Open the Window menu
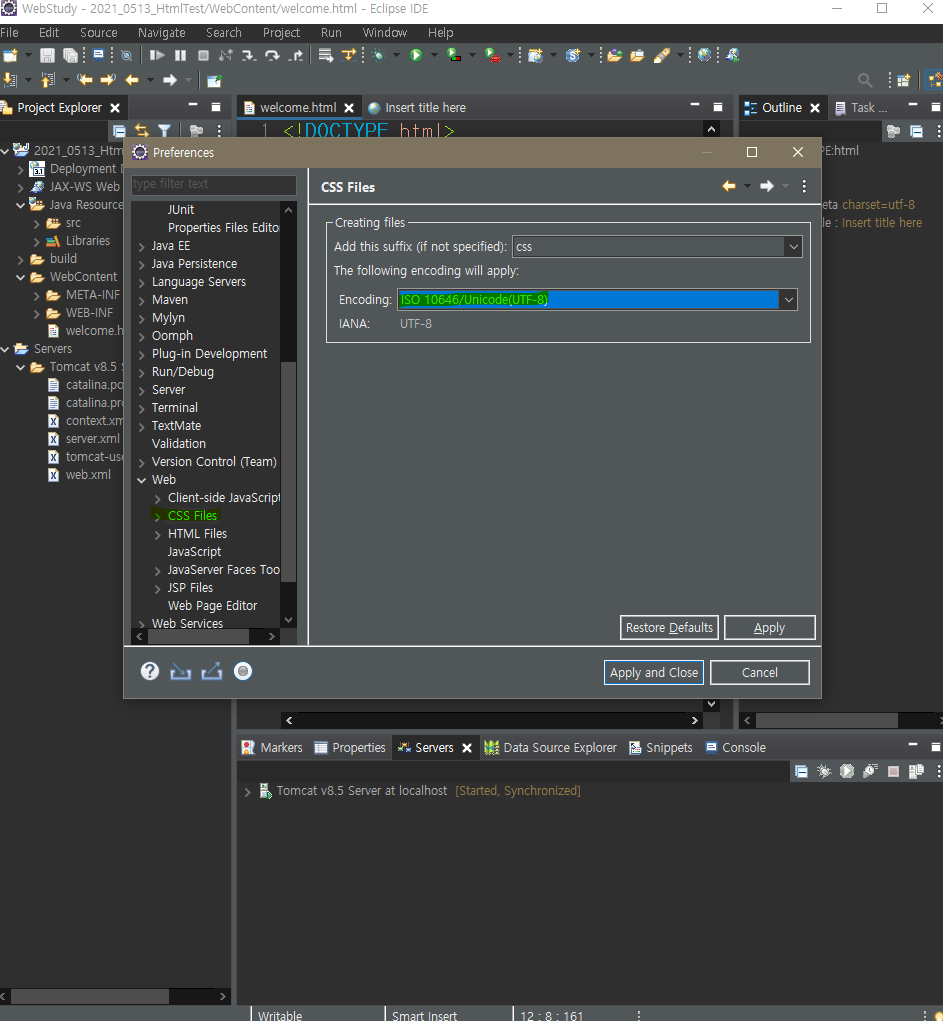 (x=385, y=33)
